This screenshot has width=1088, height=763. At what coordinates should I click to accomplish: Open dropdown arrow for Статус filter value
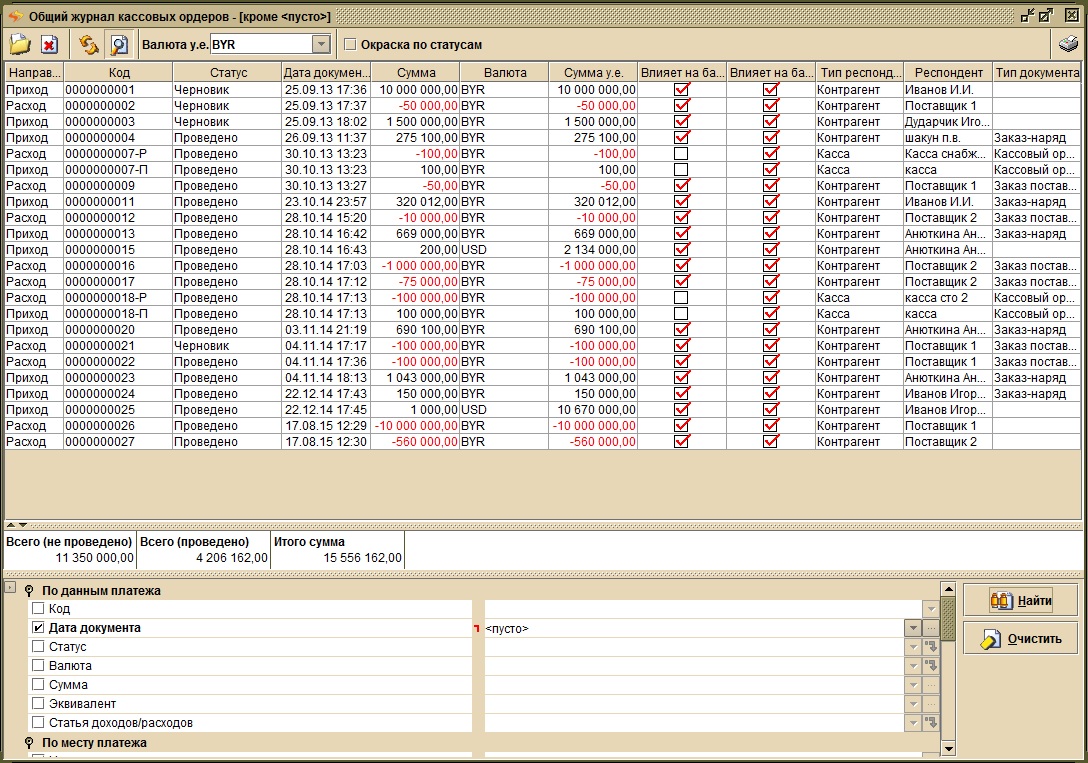pyautogui.click(x=913, y=646)
